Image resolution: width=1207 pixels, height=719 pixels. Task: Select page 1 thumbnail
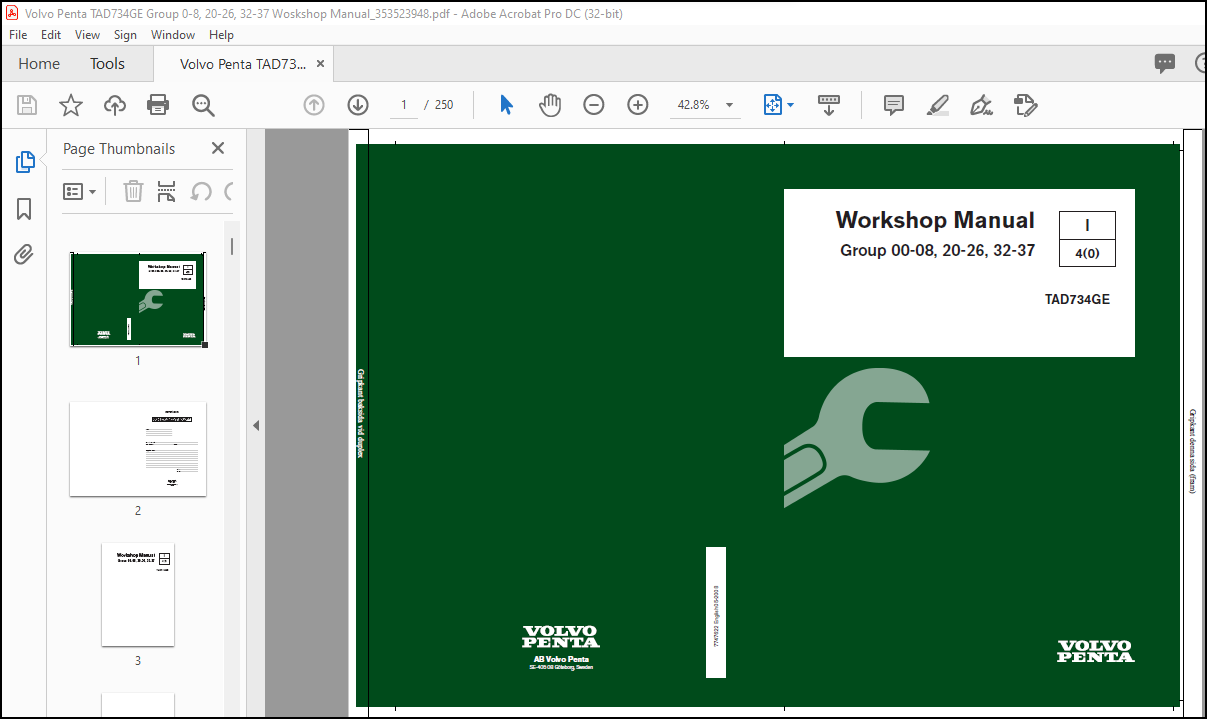pos(138,299)
